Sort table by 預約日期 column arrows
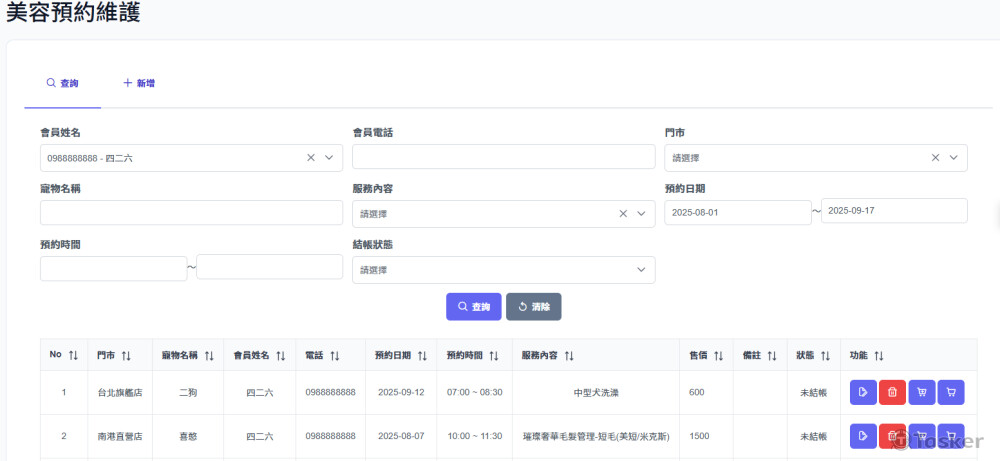 pos(423,356)
